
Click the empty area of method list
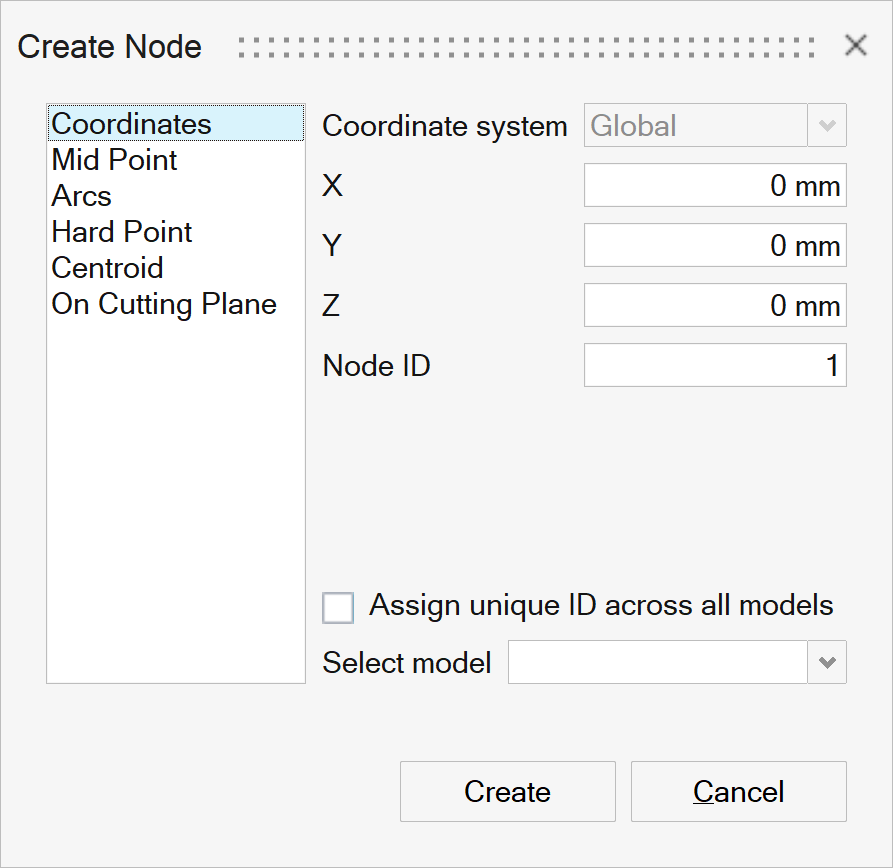click(x=175, y=500)
